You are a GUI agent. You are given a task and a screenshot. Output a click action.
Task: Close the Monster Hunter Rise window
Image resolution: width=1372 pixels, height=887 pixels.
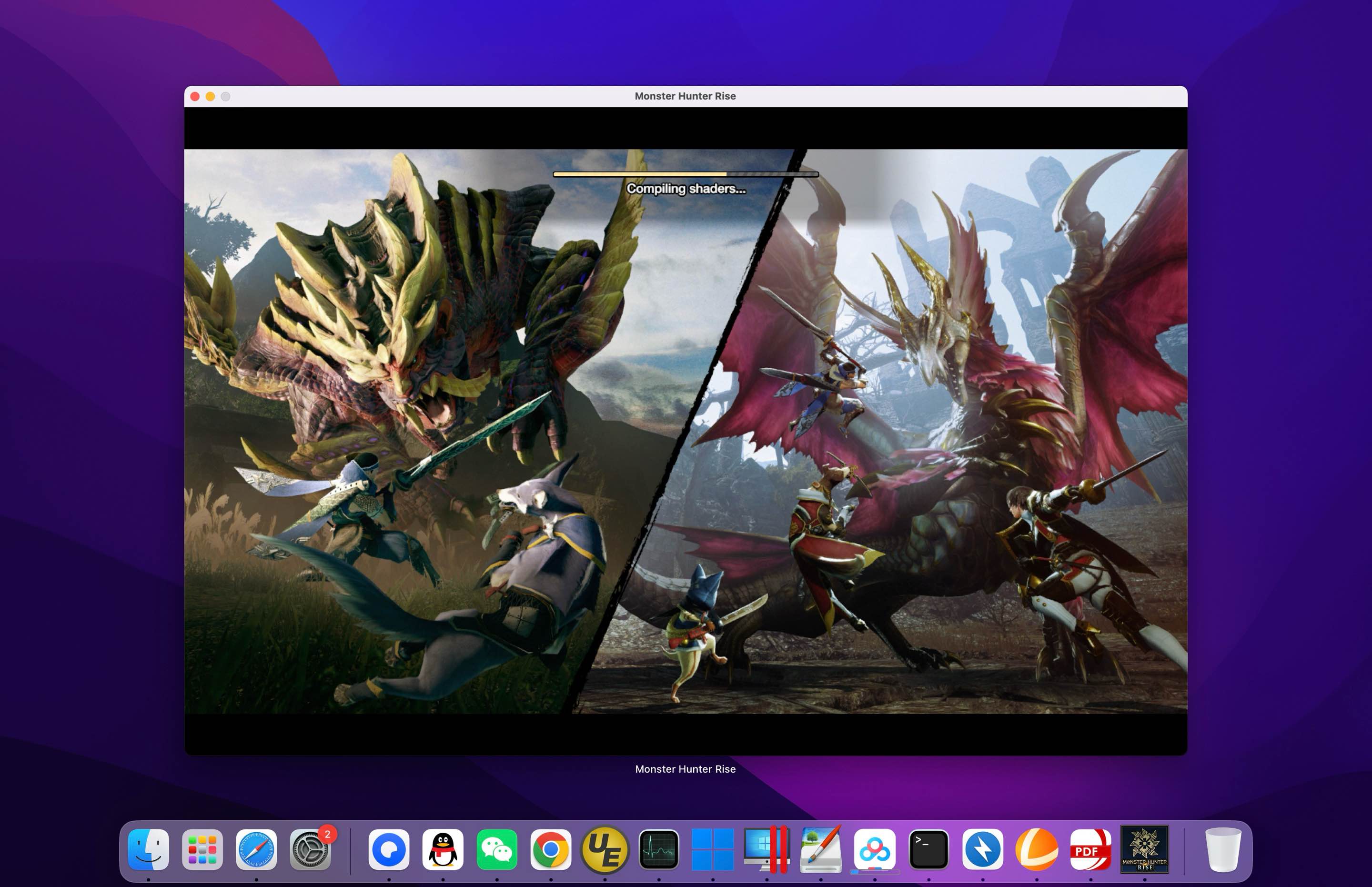[195, 96]
